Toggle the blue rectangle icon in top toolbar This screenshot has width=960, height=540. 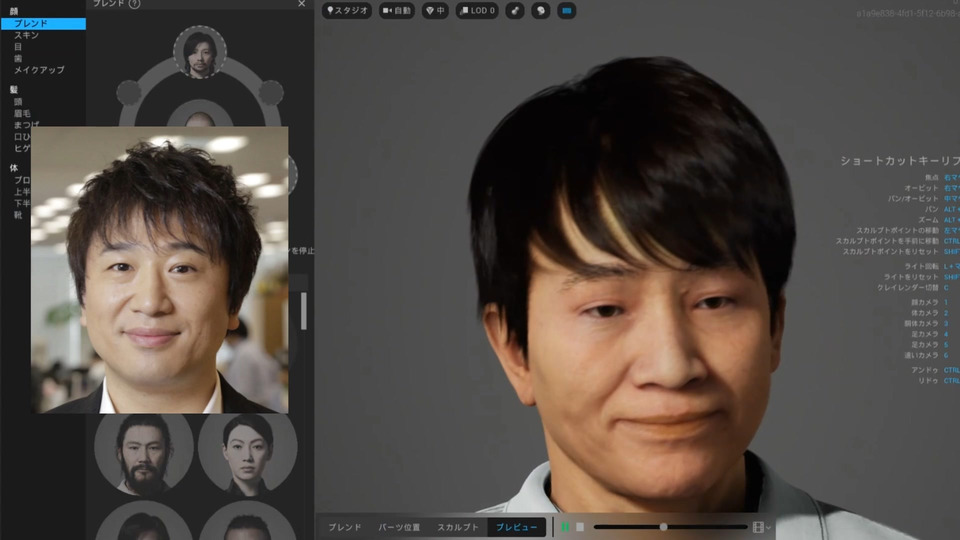[566, 10]
